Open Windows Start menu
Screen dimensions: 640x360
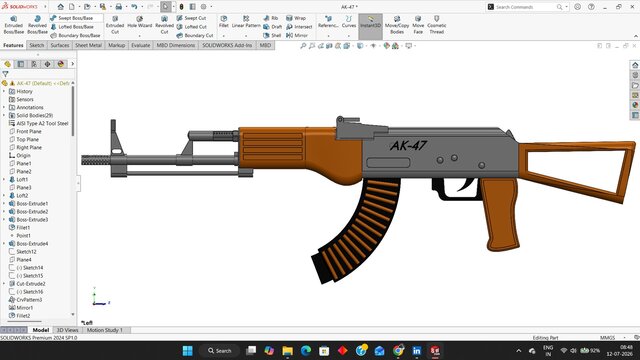pos(188,351)
